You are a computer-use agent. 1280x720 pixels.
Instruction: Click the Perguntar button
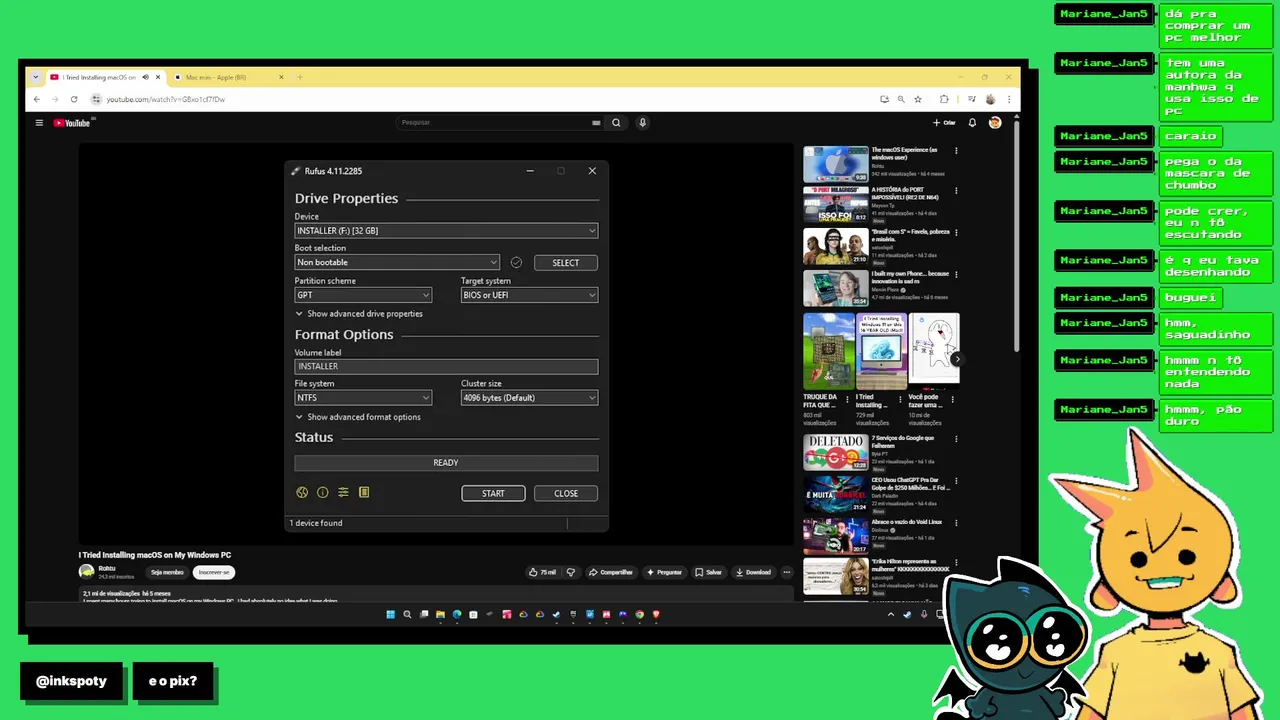(x=664, y=572)
